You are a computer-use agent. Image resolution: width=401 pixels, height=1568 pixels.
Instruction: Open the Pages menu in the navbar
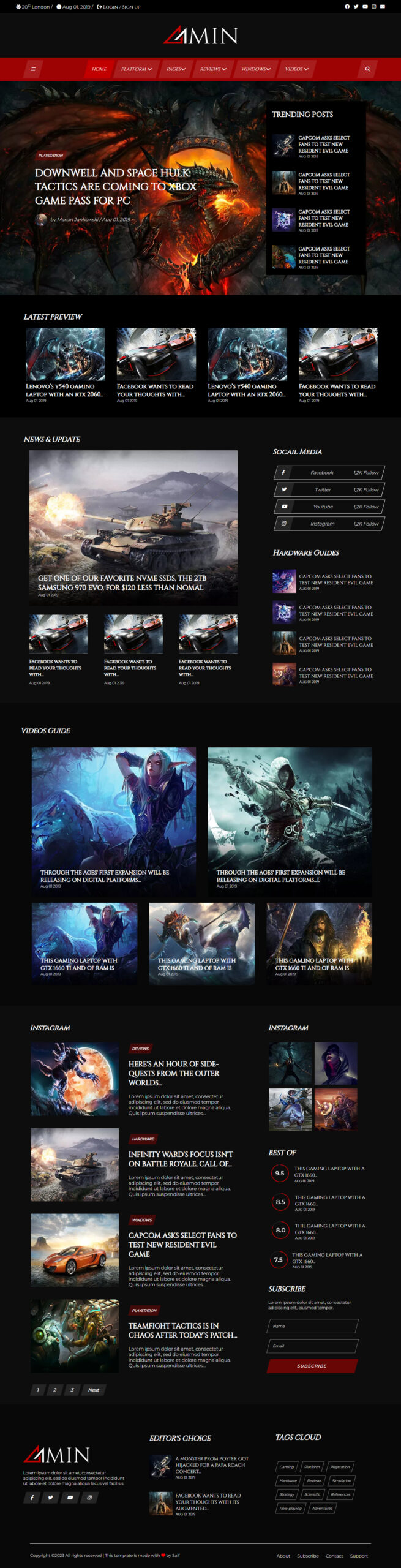click(x=176, y=69)
